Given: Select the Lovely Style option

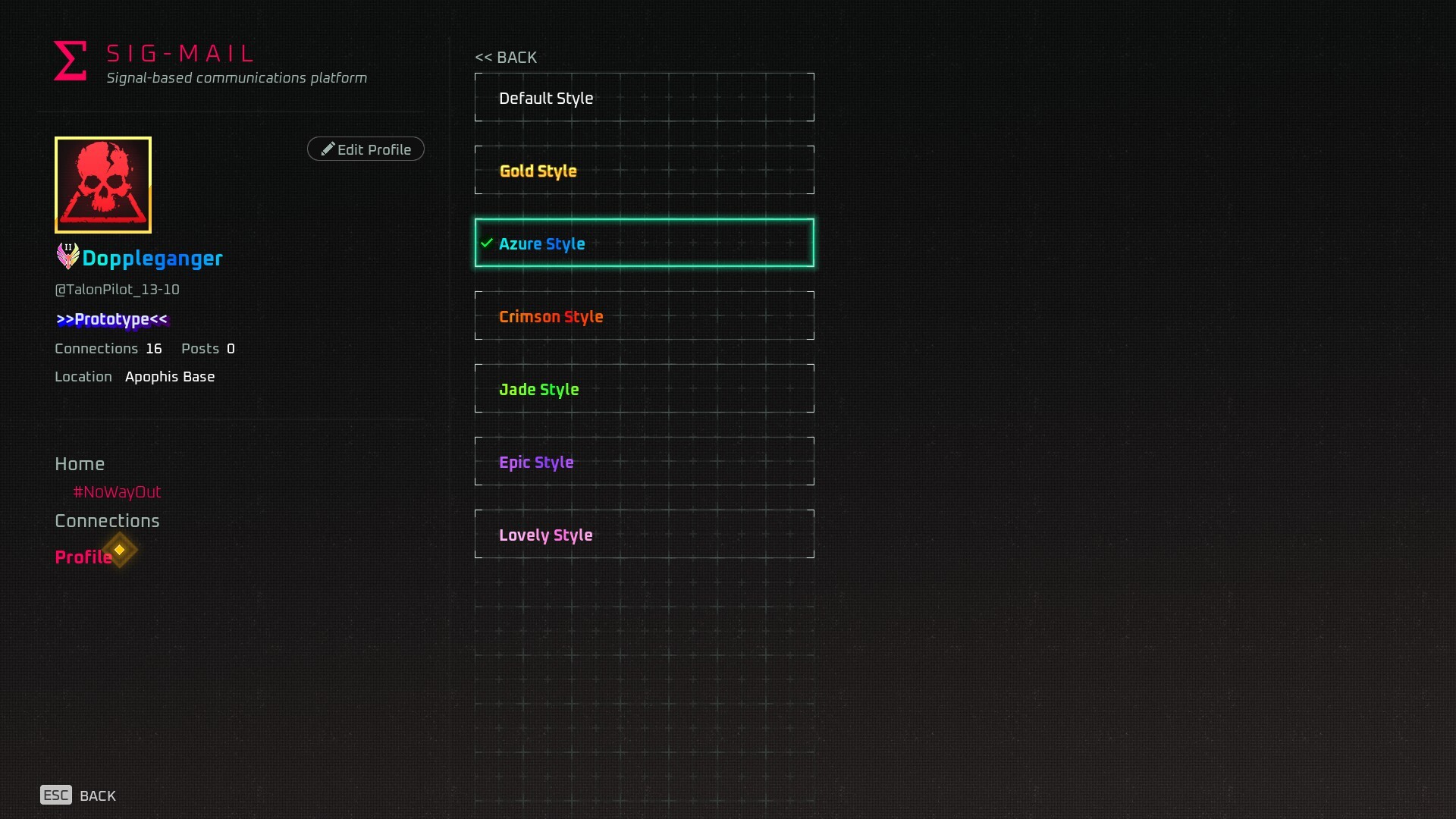Looking at the screenshot, I should coord(643,534).
